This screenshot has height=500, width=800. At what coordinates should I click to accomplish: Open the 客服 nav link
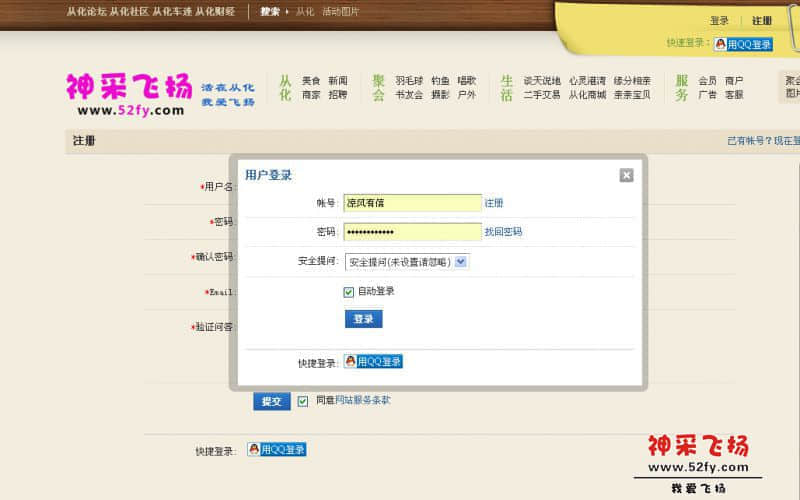(x=734, y=94)
